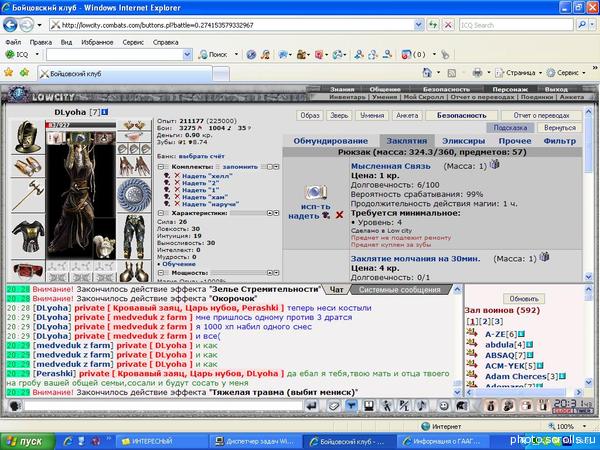Open the Сервис toolbar dropdown
This screenshot has width=600, height=450.
(x=584, y=73)
